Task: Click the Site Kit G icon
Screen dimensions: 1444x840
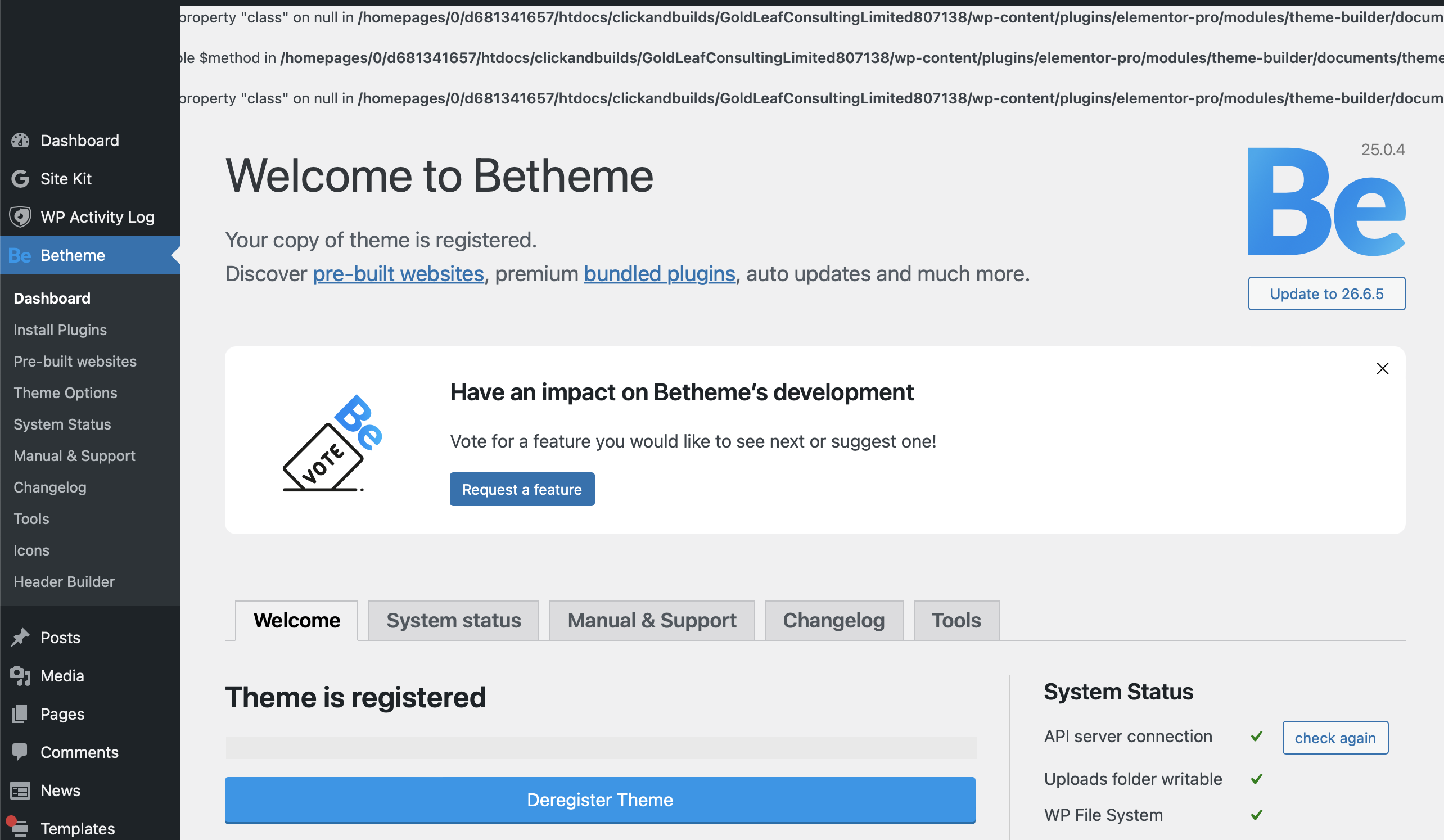Action: pyautogui.click(x=20, y=179)
